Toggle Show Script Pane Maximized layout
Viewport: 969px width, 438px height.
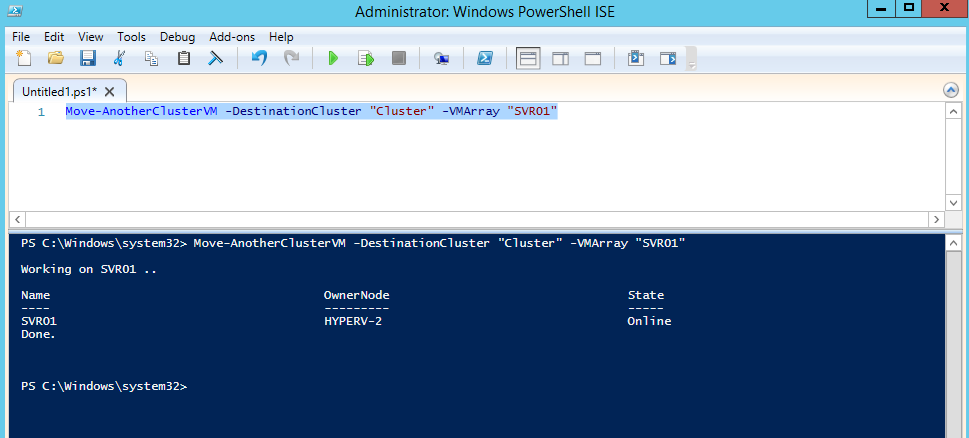pos(592,58)
